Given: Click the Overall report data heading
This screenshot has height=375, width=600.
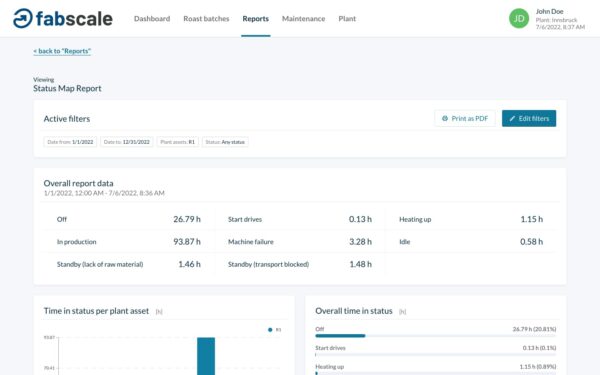Looking at the screenshot, I should click(78, 183).
